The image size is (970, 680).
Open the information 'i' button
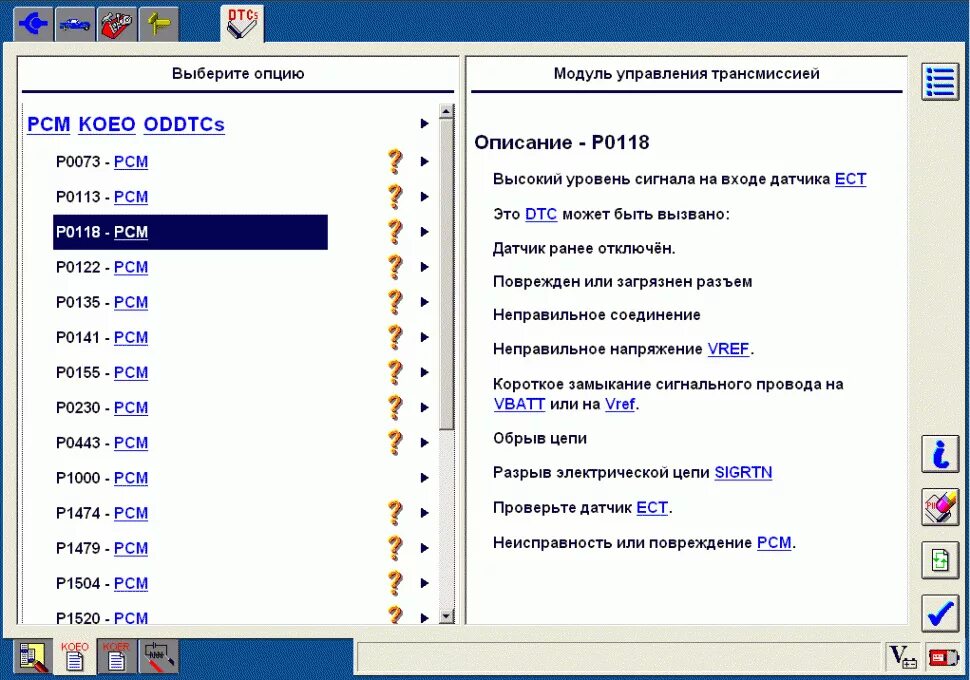[940, 454]
